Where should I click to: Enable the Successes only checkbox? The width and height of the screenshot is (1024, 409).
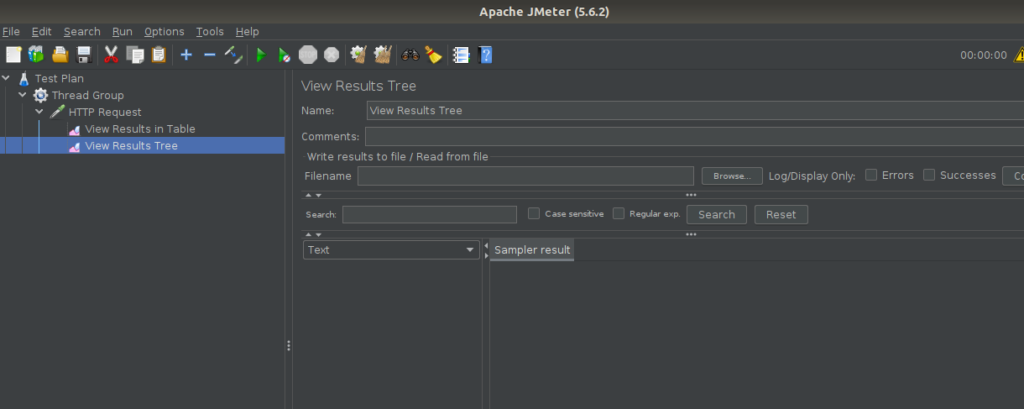(x=929, y=175)
